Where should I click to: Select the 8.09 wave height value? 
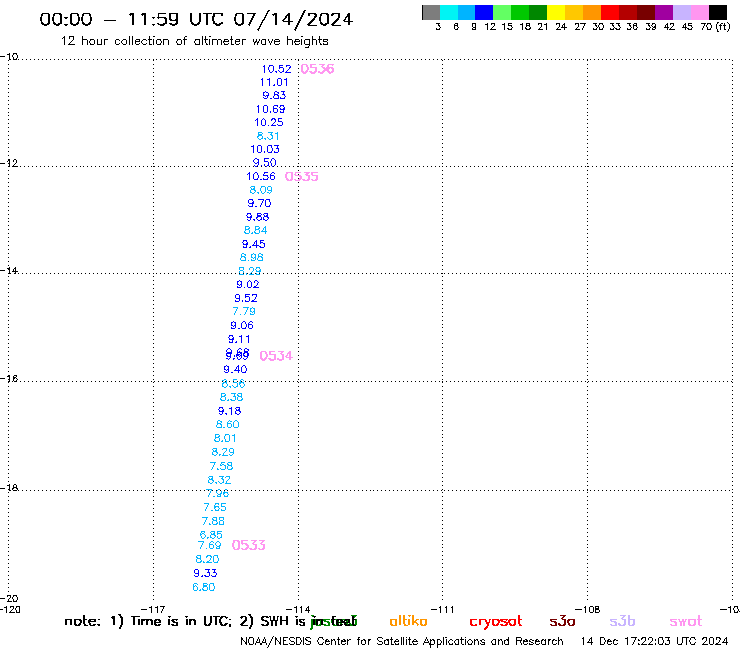pyautogui.click(x=261, y=190)
